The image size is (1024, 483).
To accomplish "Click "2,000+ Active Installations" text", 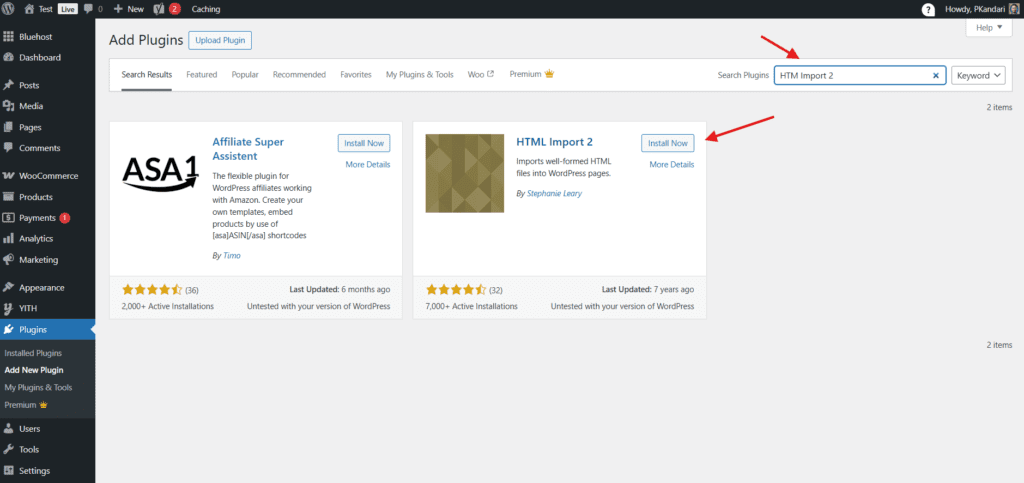I will 168,306.
